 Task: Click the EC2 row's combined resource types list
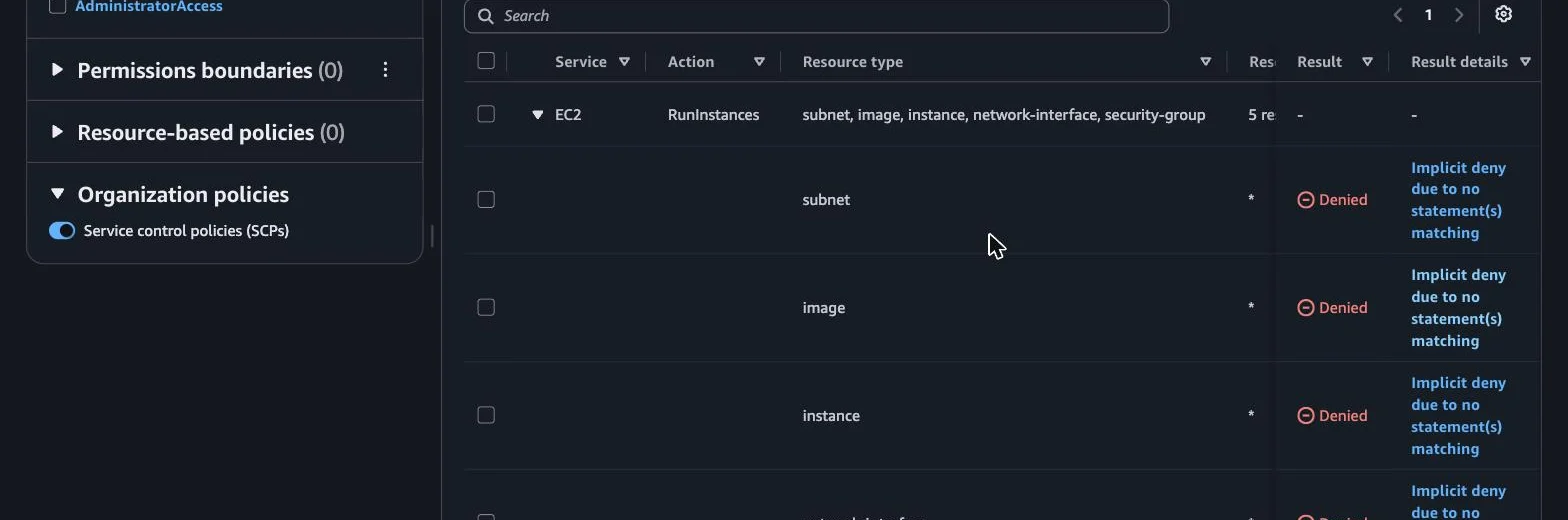click(1004, 115)
